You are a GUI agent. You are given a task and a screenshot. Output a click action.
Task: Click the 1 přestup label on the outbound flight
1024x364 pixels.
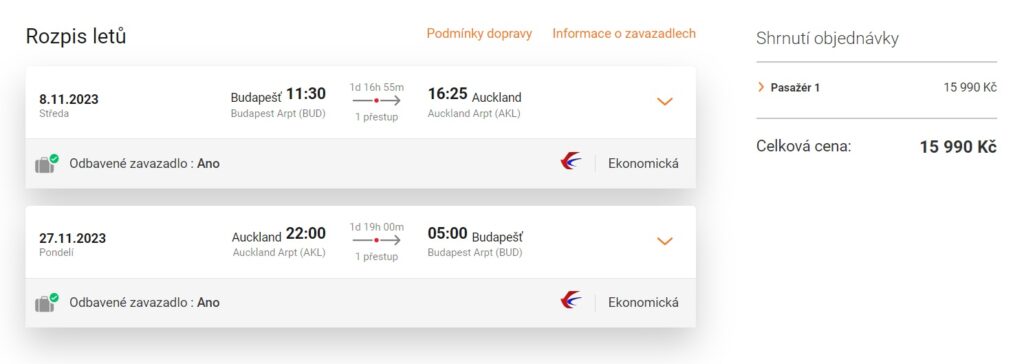[x=377, y=117]
